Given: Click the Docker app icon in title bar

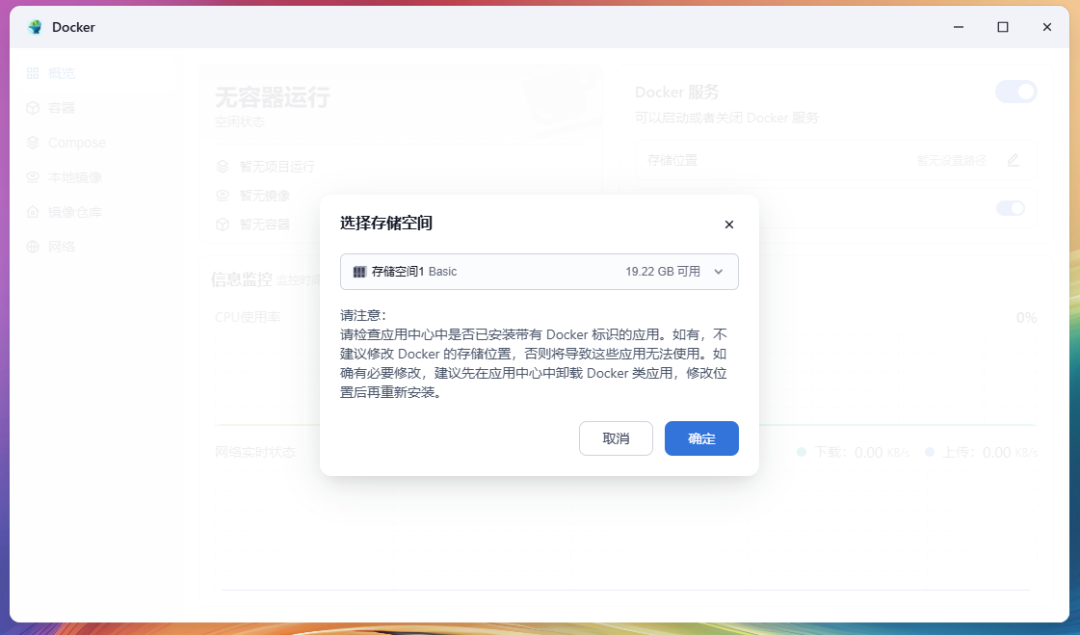Looking at the screenshot, I should 34,27.
